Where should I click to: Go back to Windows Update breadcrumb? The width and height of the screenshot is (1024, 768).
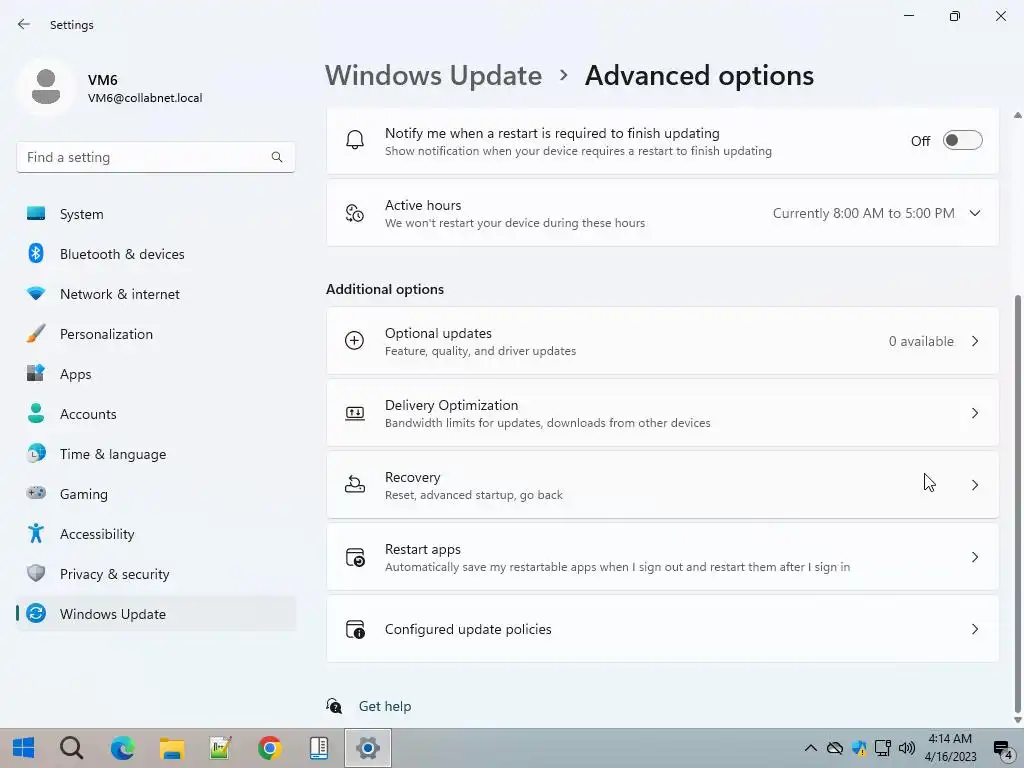(434, 76)
